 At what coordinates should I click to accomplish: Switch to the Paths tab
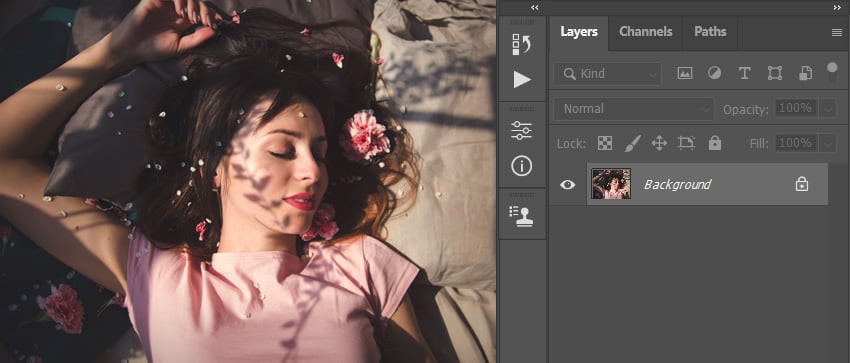point(710,32)
